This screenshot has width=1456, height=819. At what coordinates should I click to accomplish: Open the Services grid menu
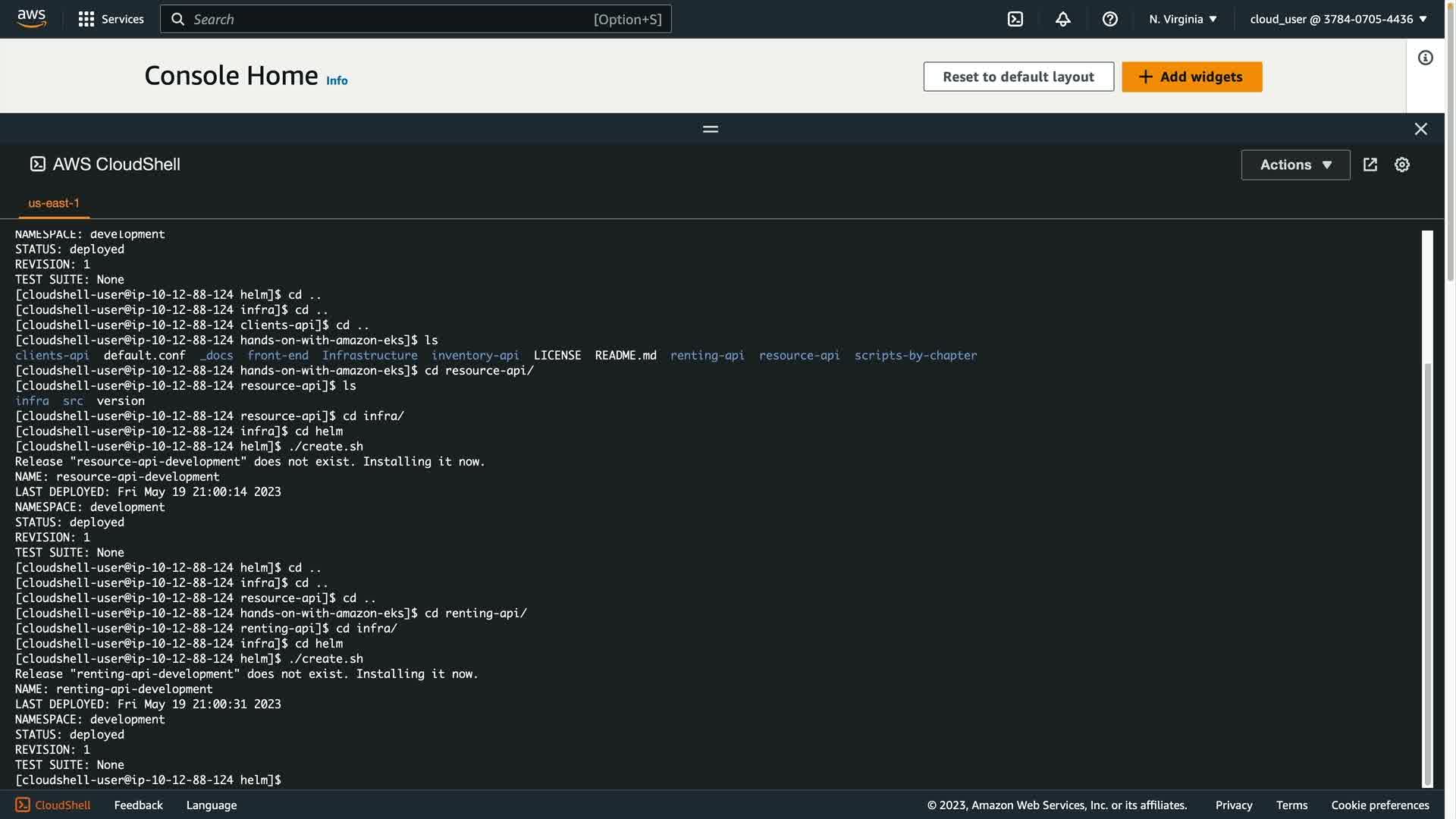point(111,19)
